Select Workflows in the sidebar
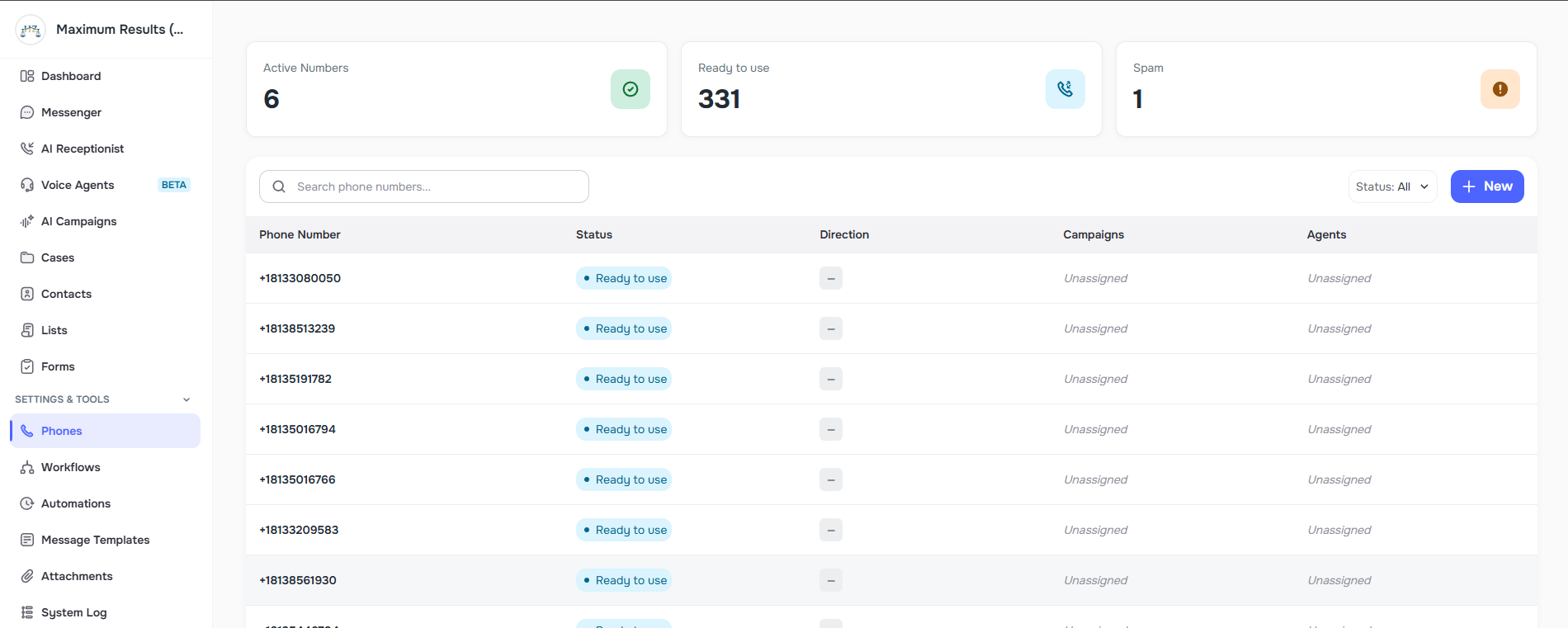The height and width of the screenshot is (628, 1568). click(x=106, y=467)
